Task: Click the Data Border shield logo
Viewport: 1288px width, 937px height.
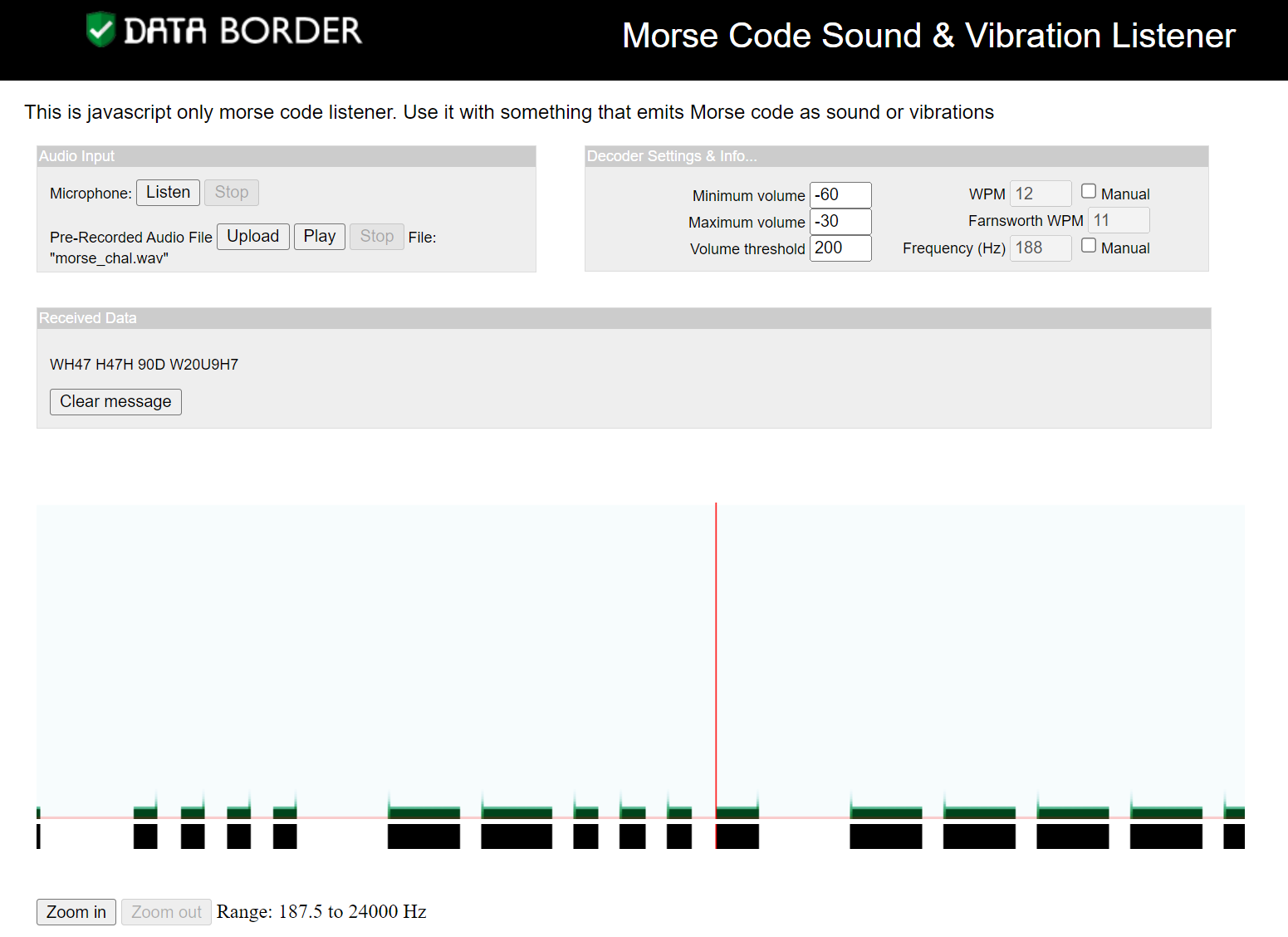Action: coord(100,30)
